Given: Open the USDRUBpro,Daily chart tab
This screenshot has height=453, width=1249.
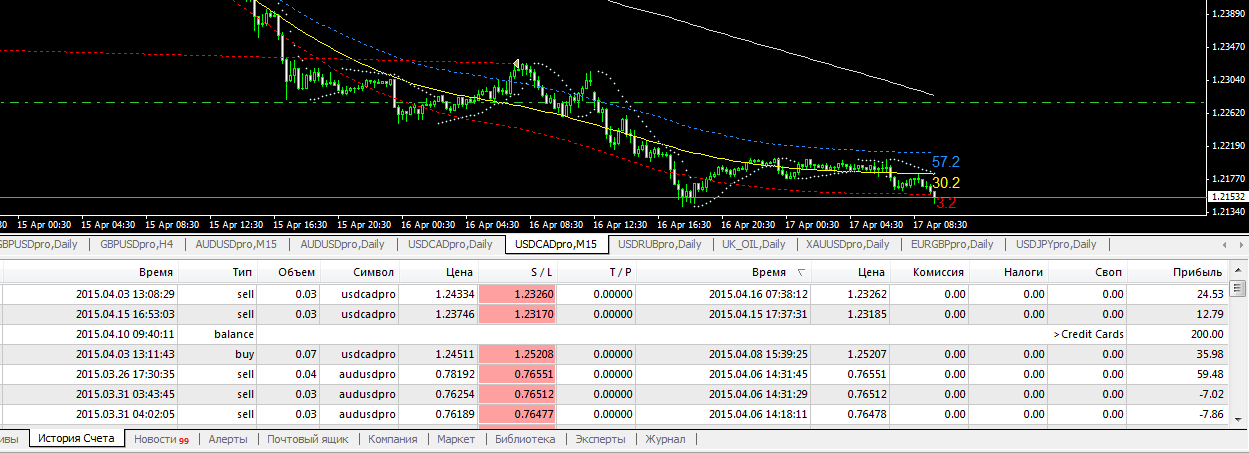Looking at the screenshot, I should point(659,244).
